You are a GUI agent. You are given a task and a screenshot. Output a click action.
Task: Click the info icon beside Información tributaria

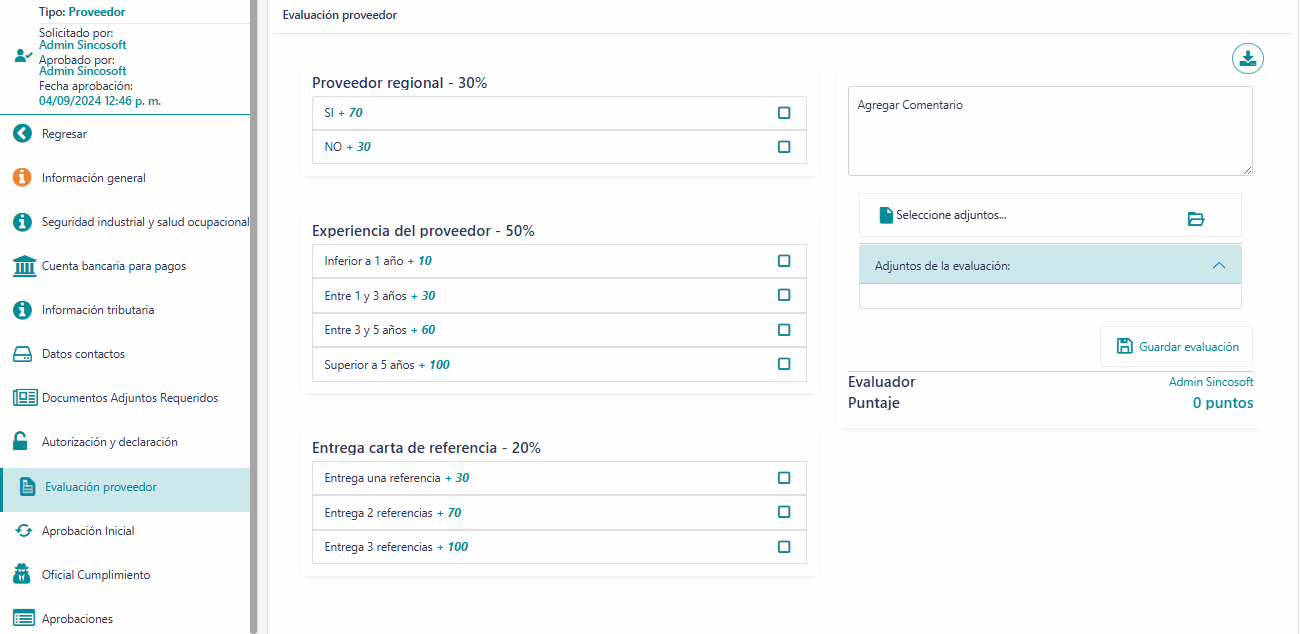tap(22, 310)
